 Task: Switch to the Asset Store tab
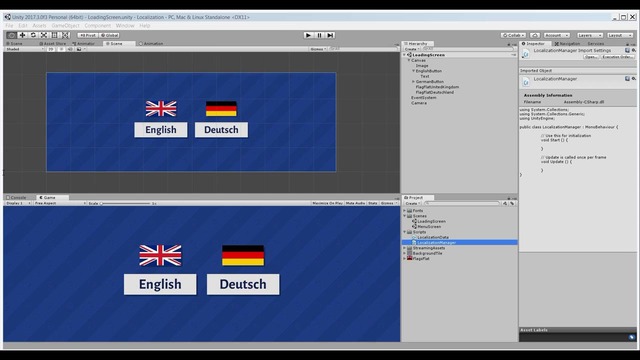pyautogui.click(x=53, y=43)
